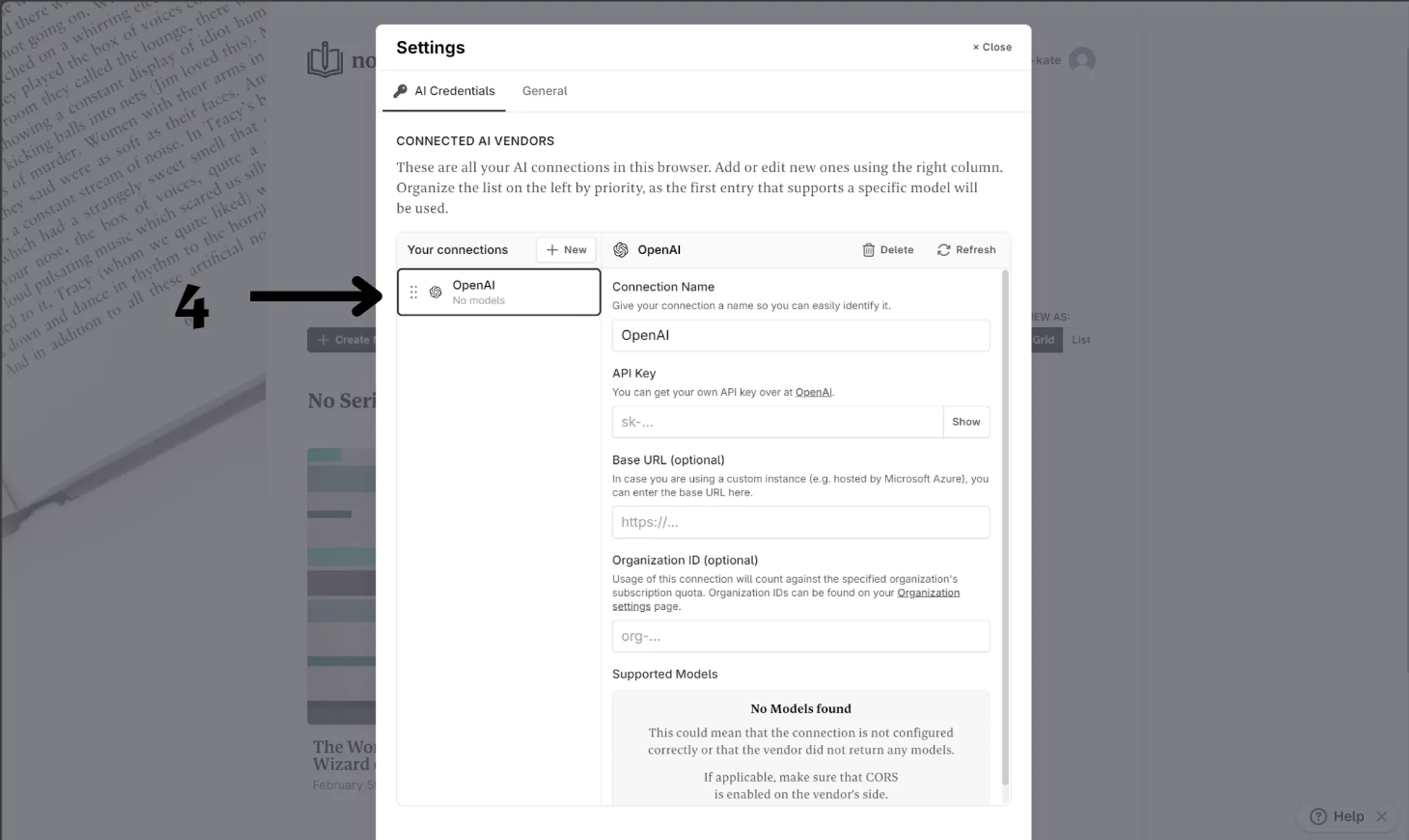Click the OpenAI API key link

(x=813, y=392)
